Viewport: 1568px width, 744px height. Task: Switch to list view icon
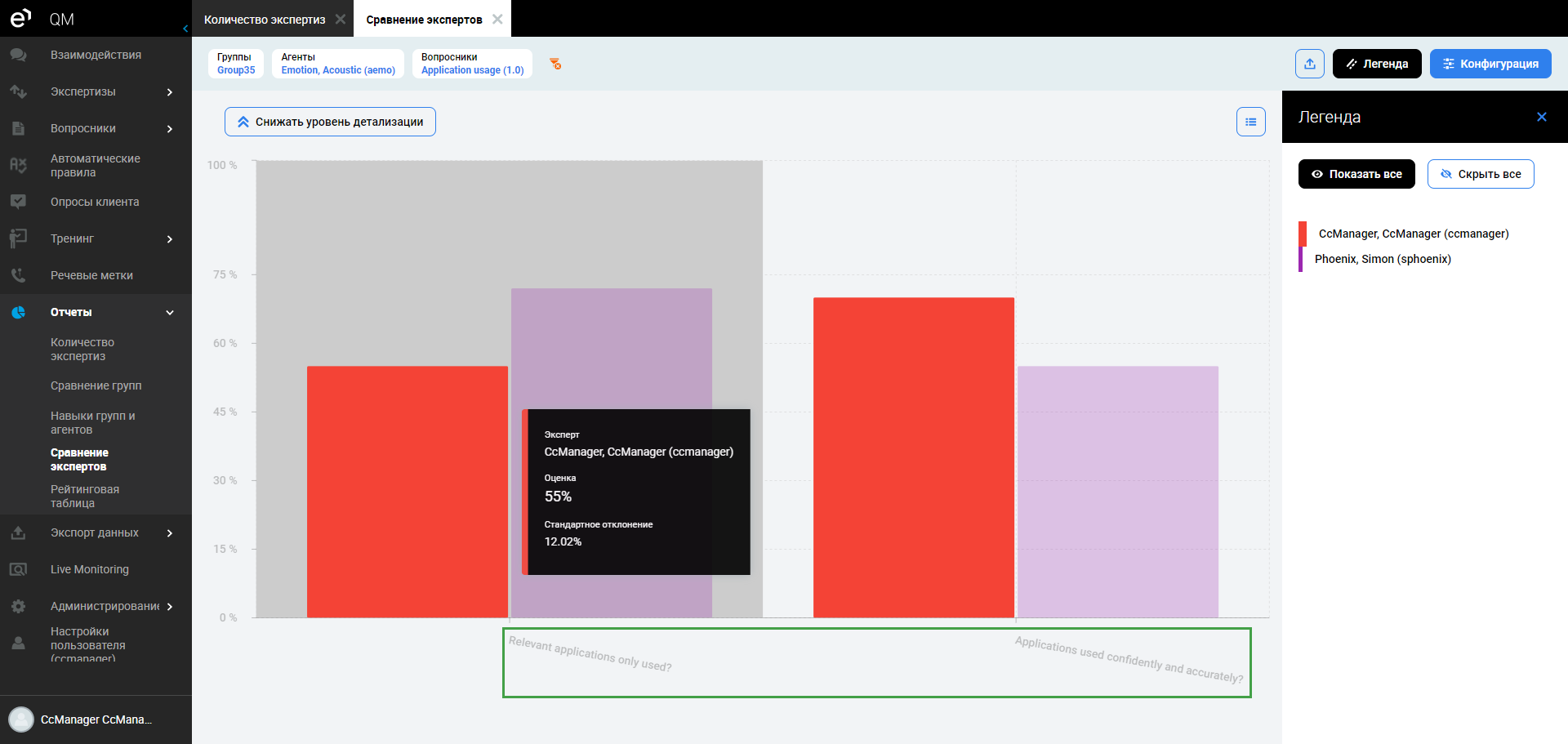pyautogui.click(x=1251, y=122)
